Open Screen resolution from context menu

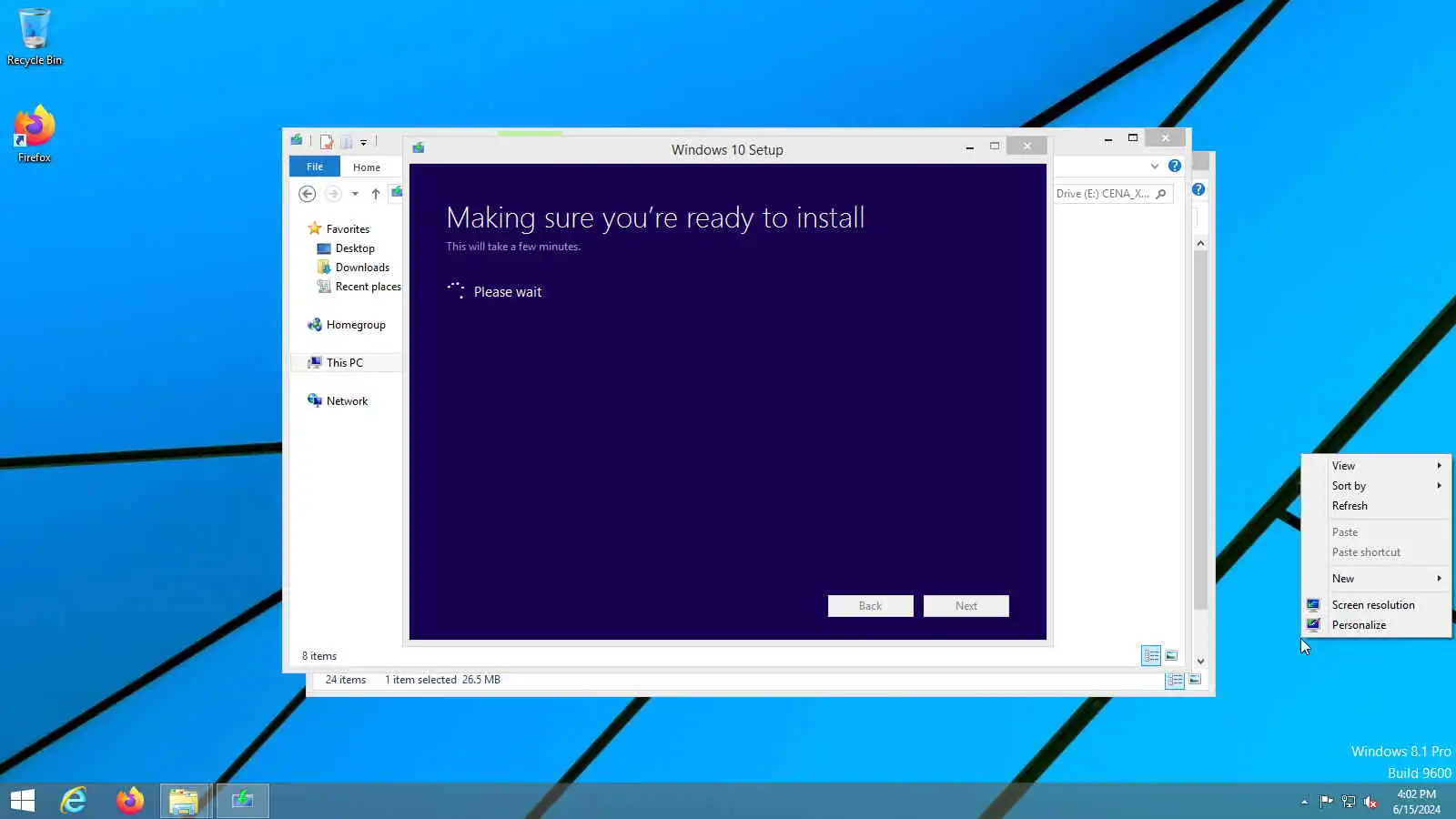(1376, 604)
